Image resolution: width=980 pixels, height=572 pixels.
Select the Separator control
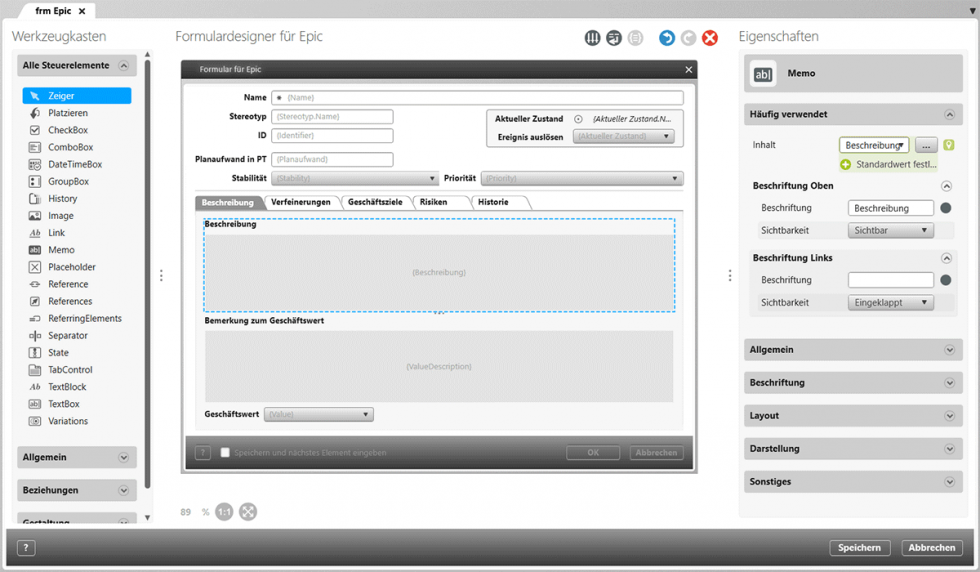[68, 336]
